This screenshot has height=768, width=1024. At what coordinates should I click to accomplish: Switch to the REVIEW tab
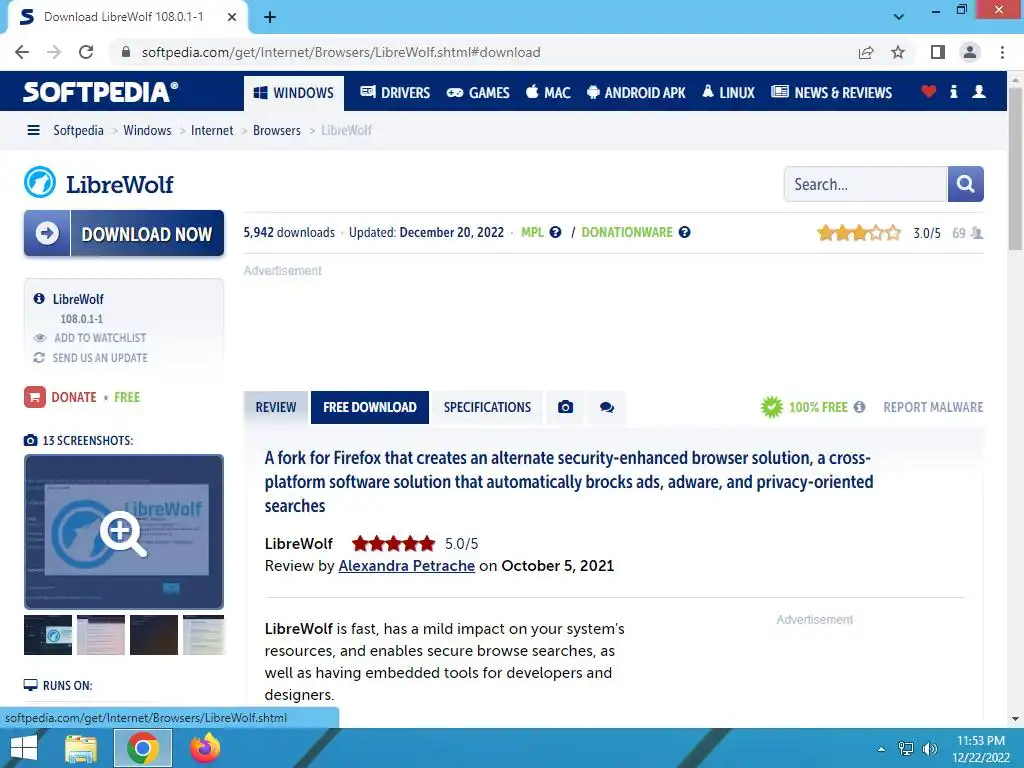[276, 408]
